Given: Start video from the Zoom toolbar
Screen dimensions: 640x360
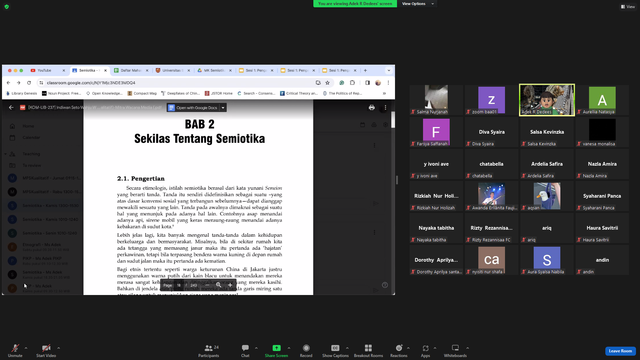Looking at the screenshot, I should (46, 350).
